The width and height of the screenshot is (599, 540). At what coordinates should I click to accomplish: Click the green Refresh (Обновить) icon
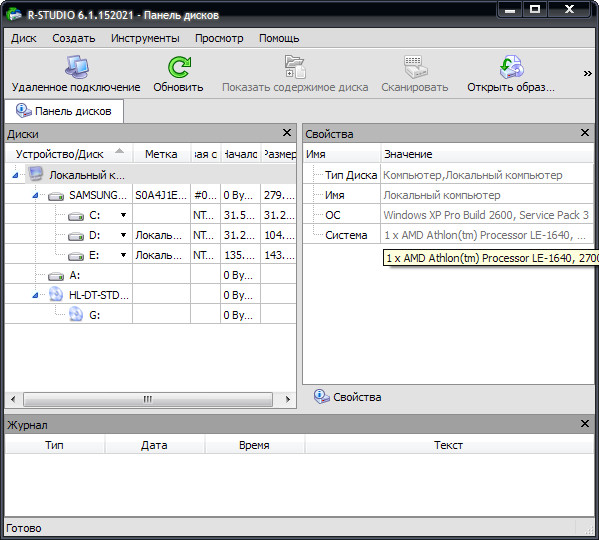[x=179, y=67]
